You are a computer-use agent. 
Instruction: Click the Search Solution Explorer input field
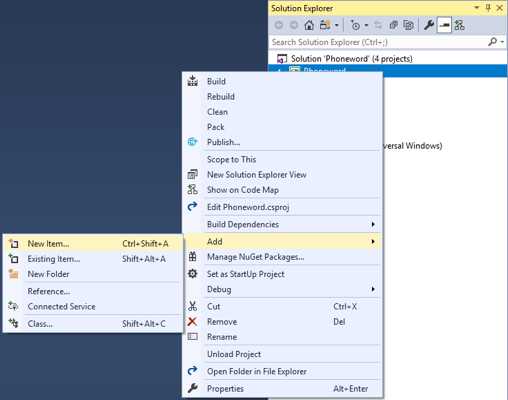tap(378, 42)
